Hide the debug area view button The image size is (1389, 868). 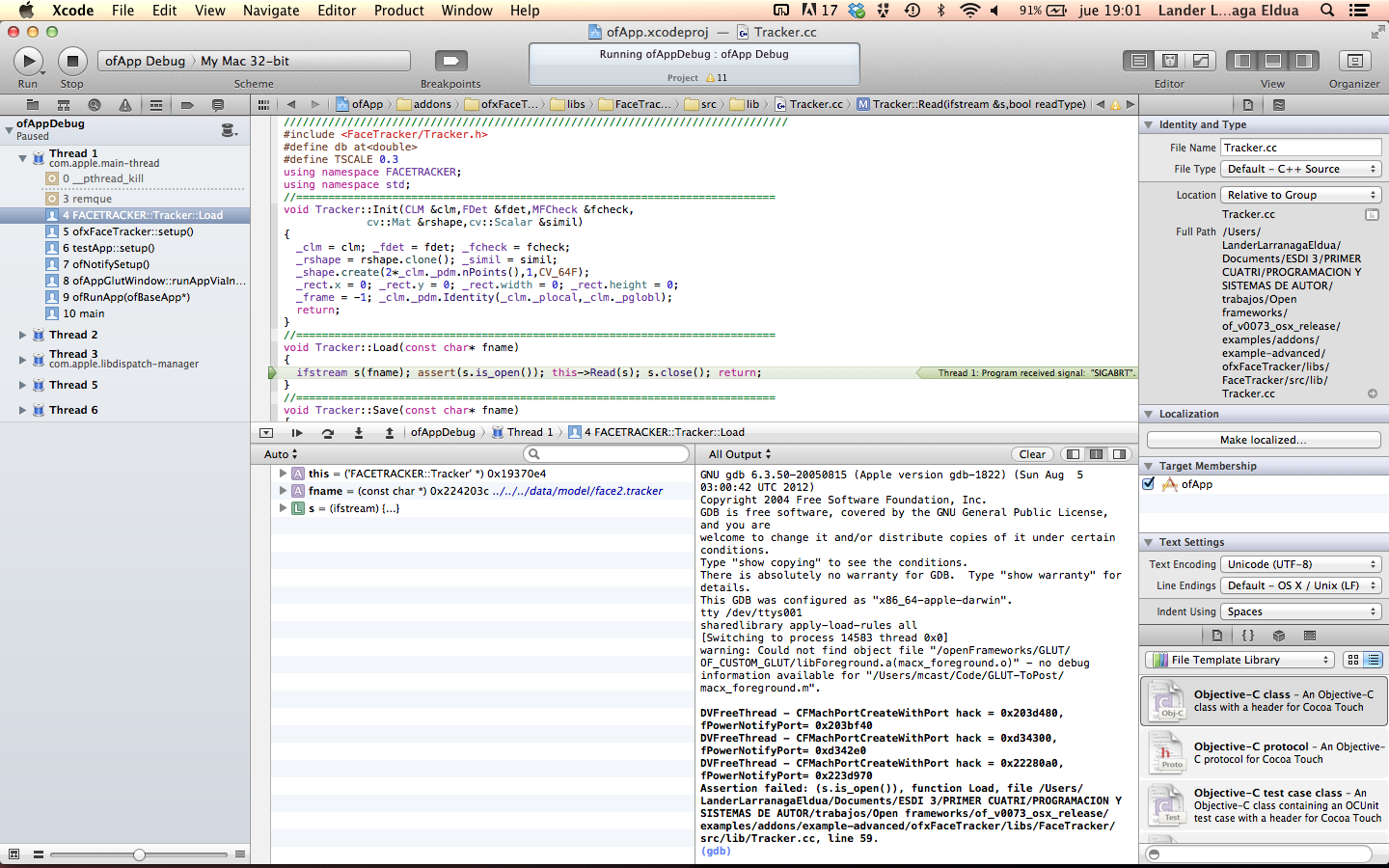point(1273,61)
